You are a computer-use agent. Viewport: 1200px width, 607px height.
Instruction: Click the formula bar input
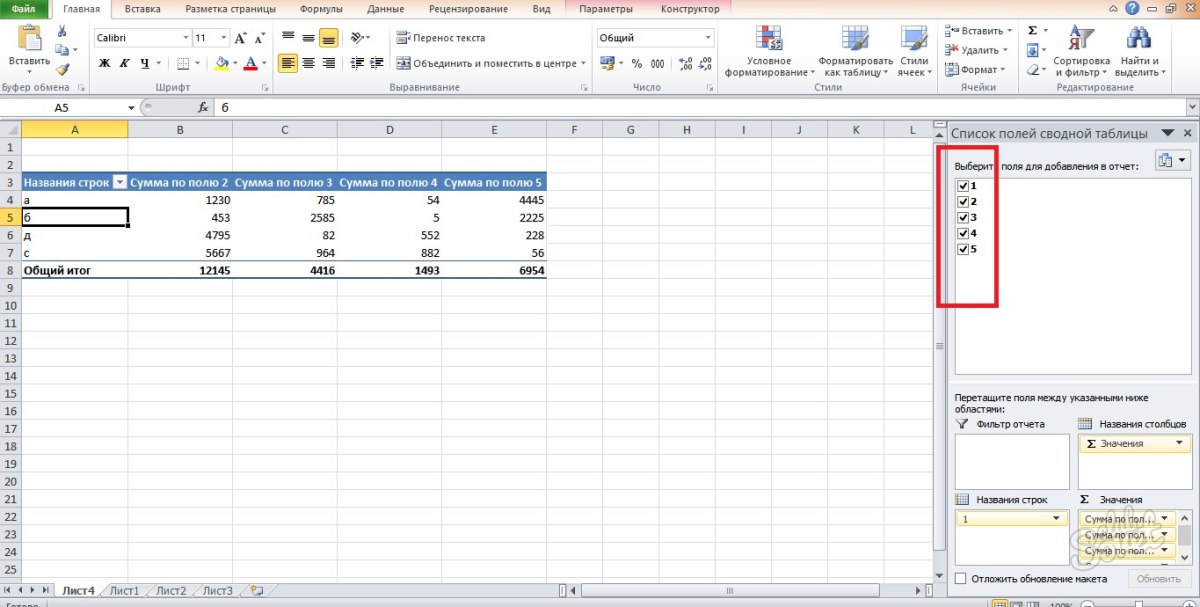[700, 107]
